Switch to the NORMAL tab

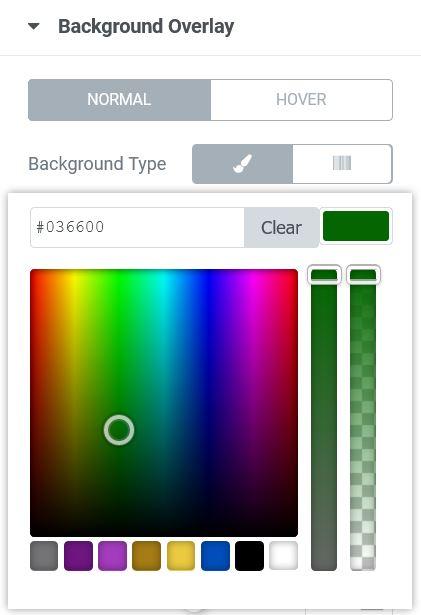[119, 100]
